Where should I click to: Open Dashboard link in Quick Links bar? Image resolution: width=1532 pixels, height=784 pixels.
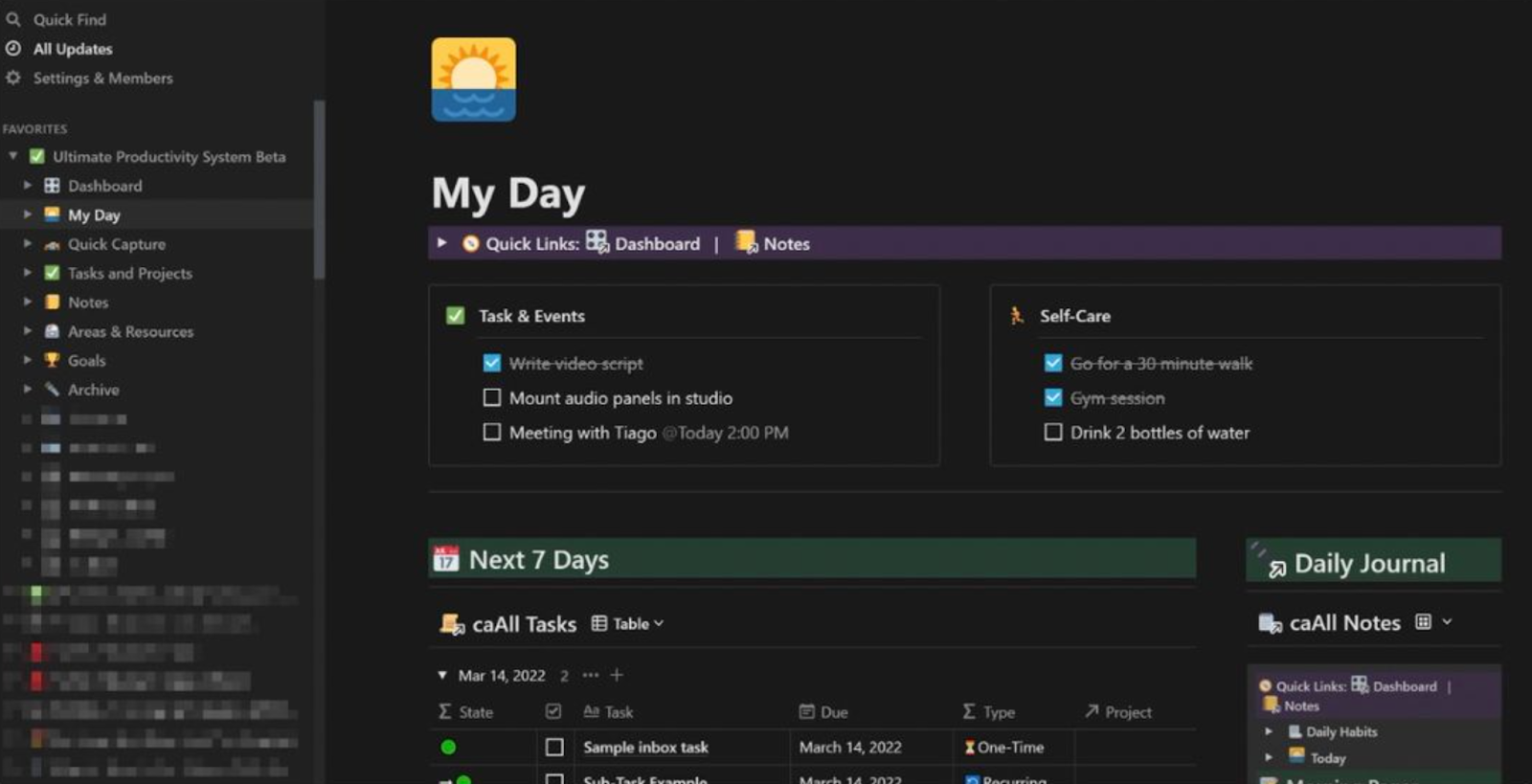[x=657, y=244]
